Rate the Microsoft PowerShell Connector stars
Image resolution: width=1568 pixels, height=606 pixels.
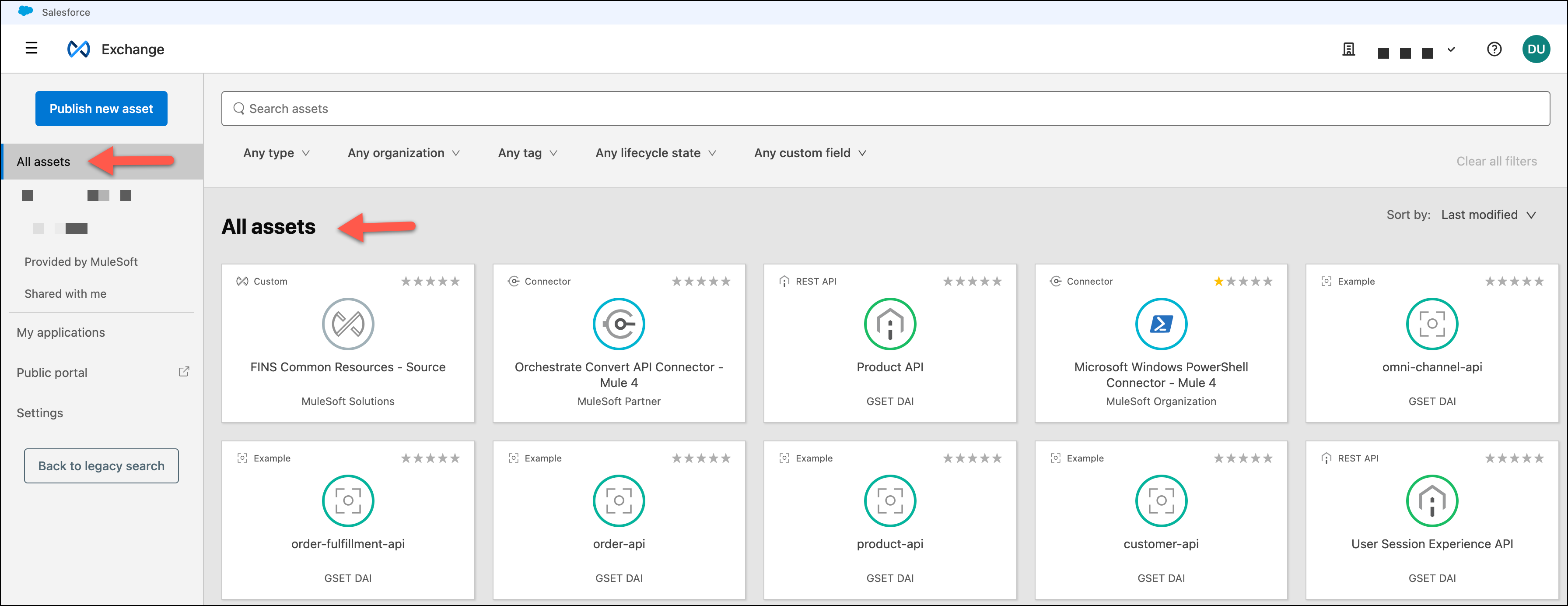pyautogui.click(x=1242, y=282)
